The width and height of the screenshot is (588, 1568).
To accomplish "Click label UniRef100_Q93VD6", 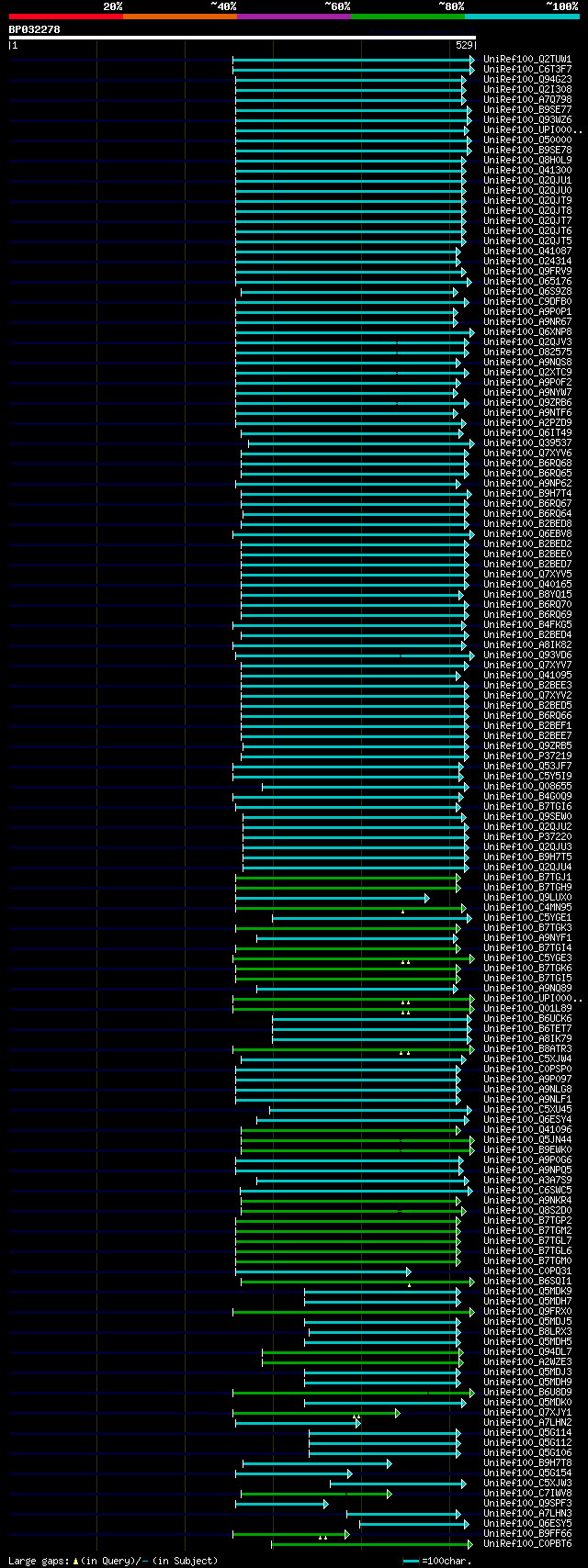I will (527, 655).
